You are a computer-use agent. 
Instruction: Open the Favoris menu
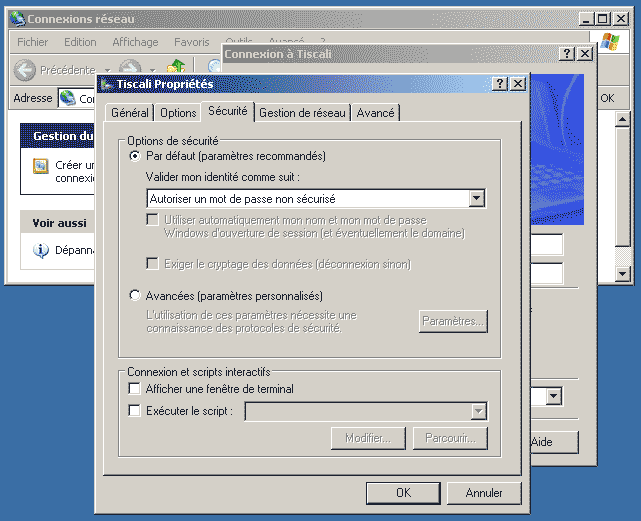click(x=191, y=42)
